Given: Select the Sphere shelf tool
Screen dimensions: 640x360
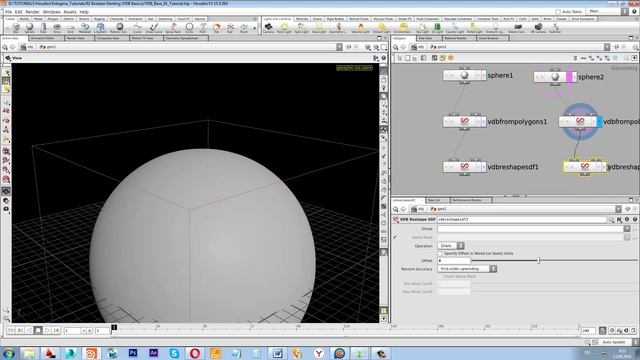Looking at the screenshot, I should (x=29, y=28).
